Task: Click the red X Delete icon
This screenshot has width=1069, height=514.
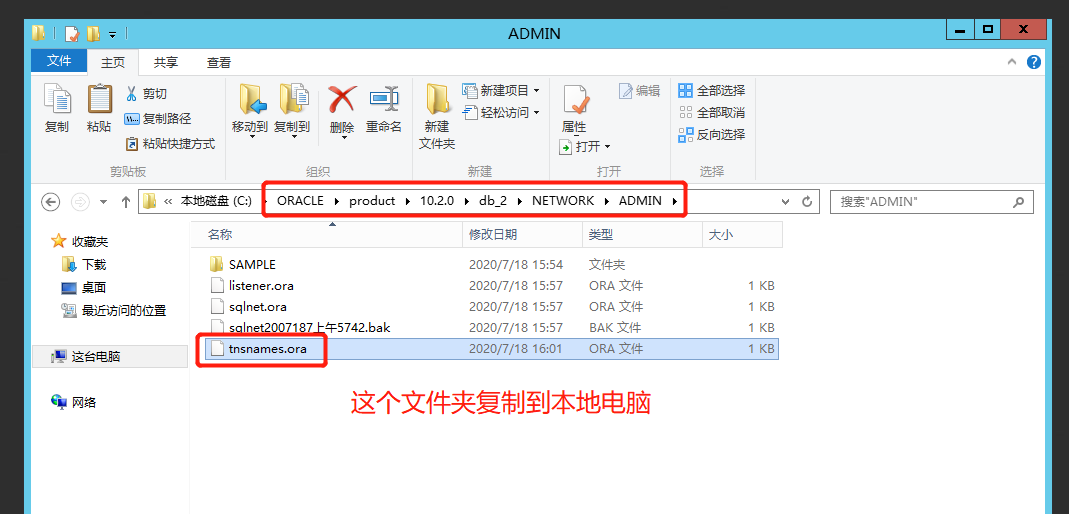Action: tap(342, 100)
